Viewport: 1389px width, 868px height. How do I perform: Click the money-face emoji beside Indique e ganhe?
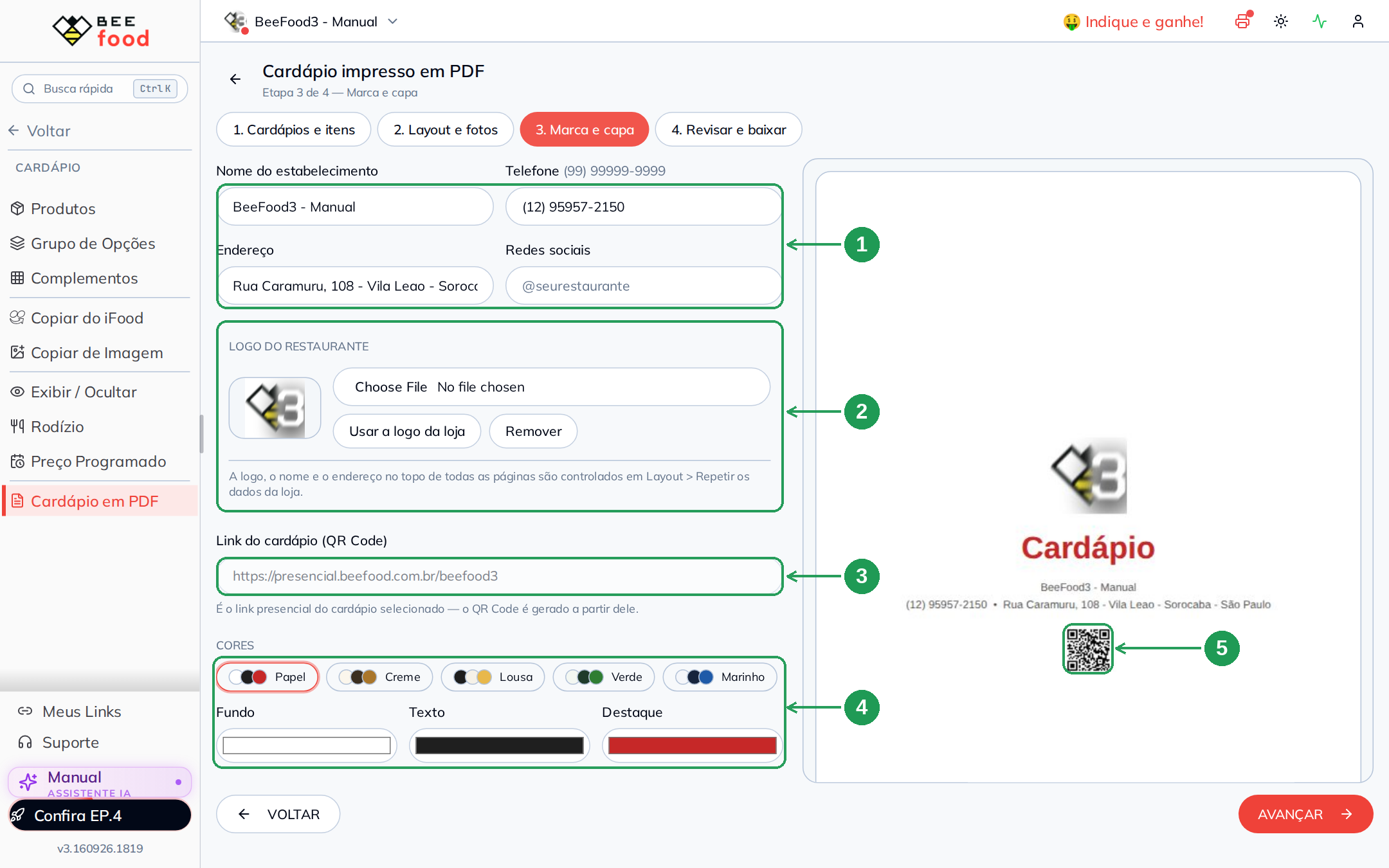[x=1071, y=22]
